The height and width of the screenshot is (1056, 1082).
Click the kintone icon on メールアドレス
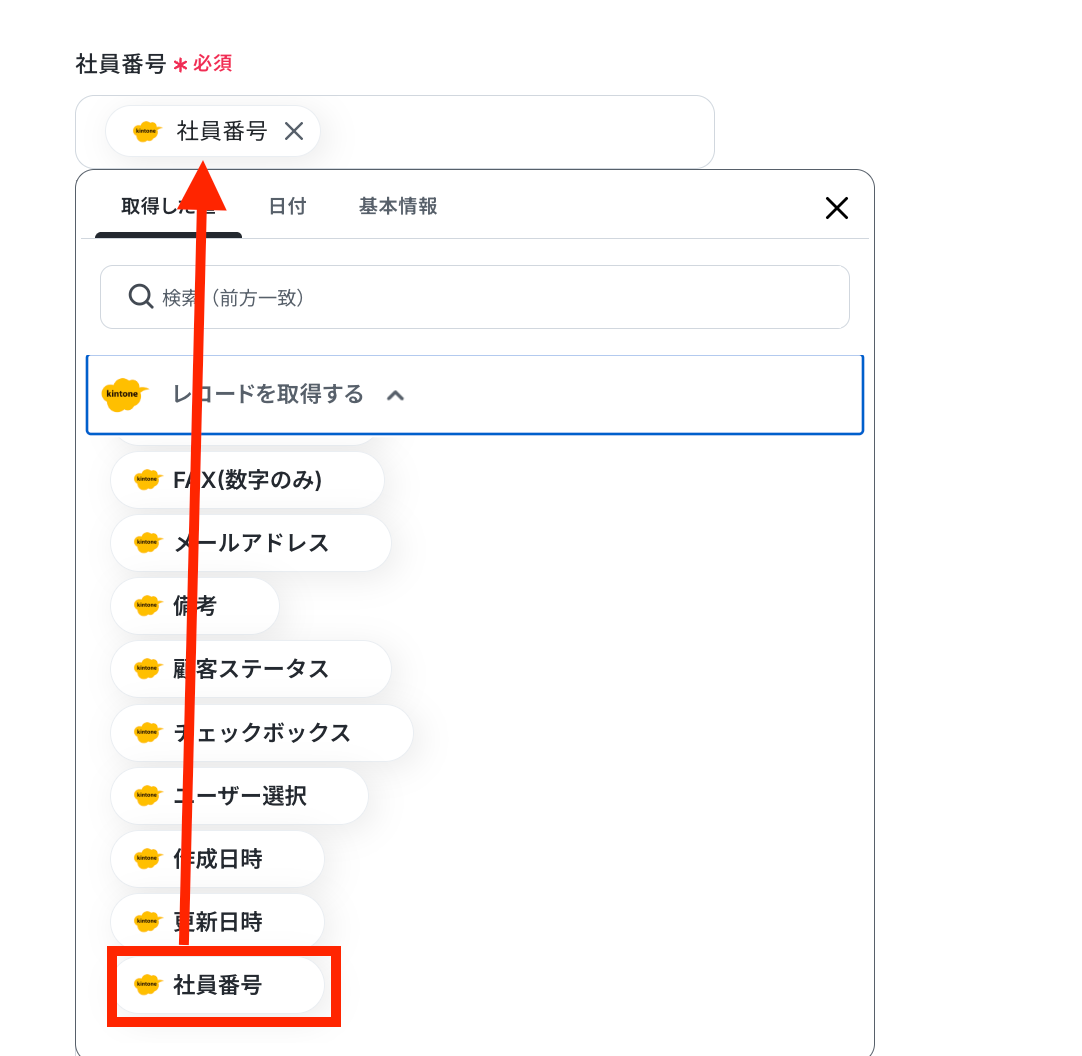[147, 542]
